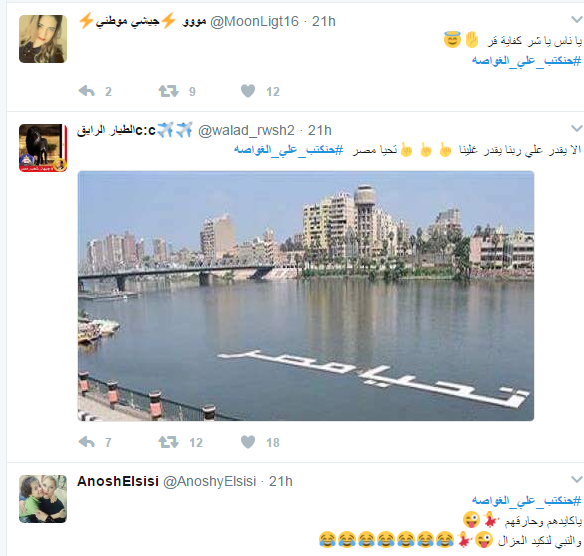Like the @MoonLigt16 tweet
584x556 pixels.
point(248,91)
